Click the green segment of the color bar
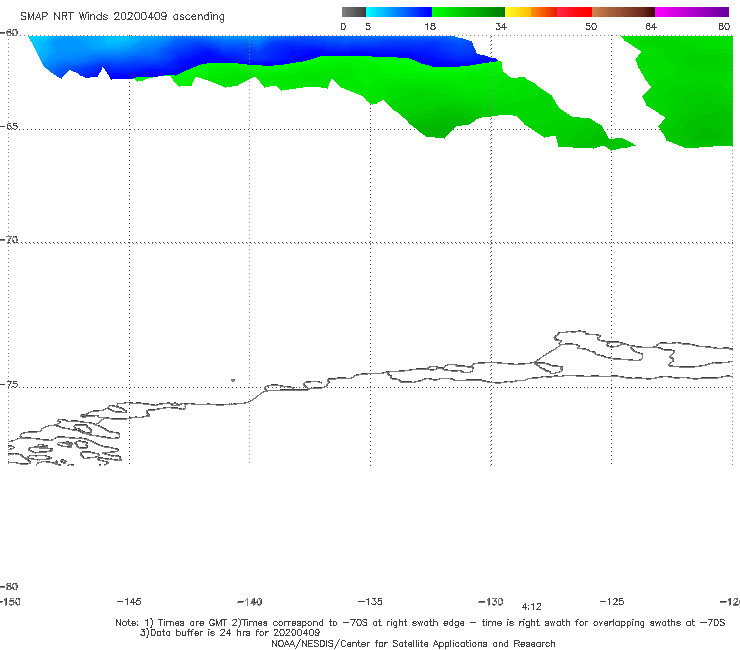Screen dimensions: 740x650 [469, 12]
